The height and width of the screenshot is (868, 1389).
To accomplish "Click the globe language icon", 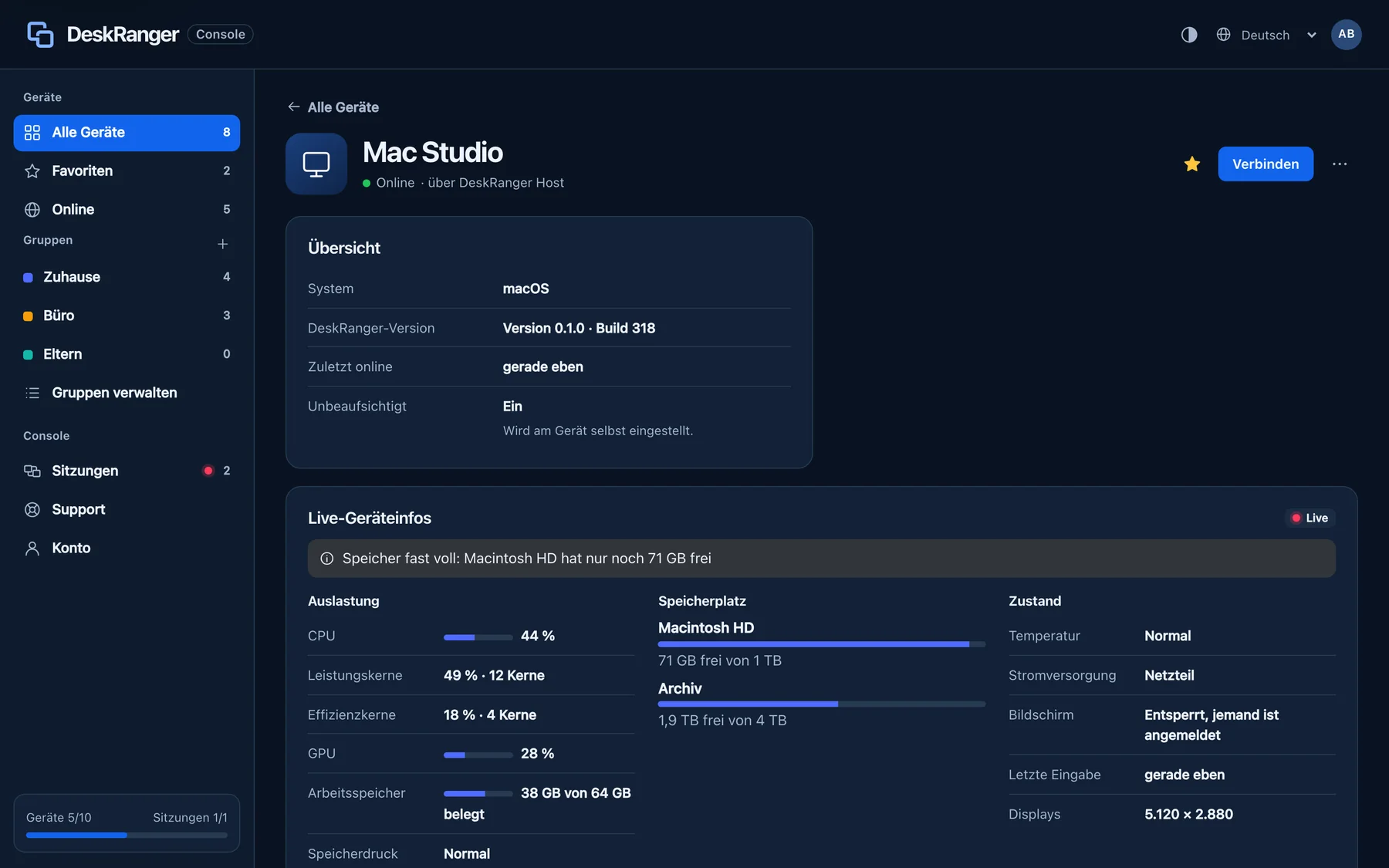I will click(x=1223, y=35).
